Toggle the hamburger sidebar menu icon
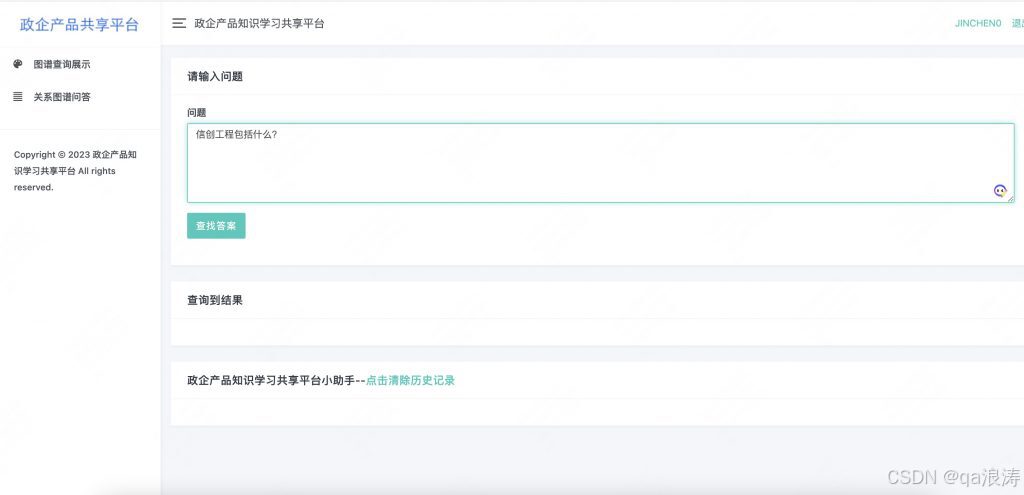Viewport: 1024px width, 495px height. click(178, 24)
